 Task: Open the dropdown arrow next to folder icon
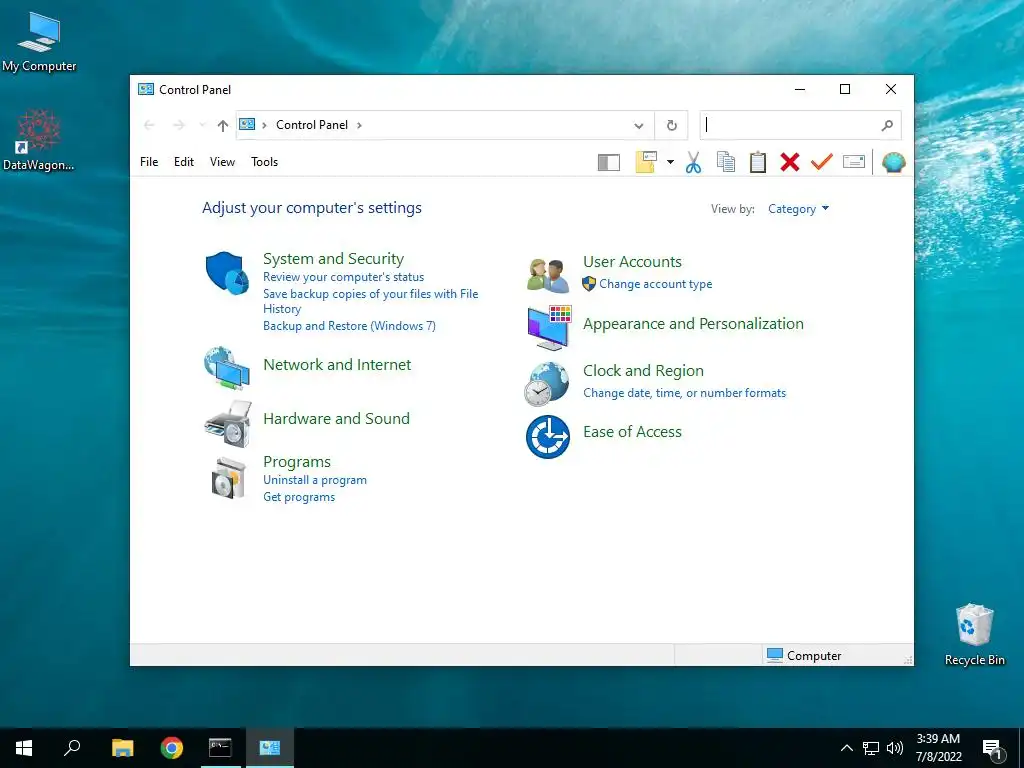[x=670, y=162]
